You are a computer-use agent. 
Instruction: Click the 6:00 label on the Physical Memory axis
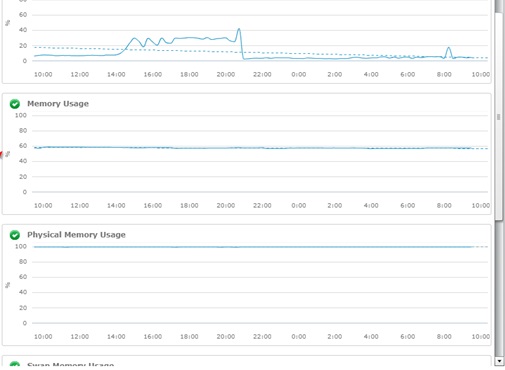(407, 337)
